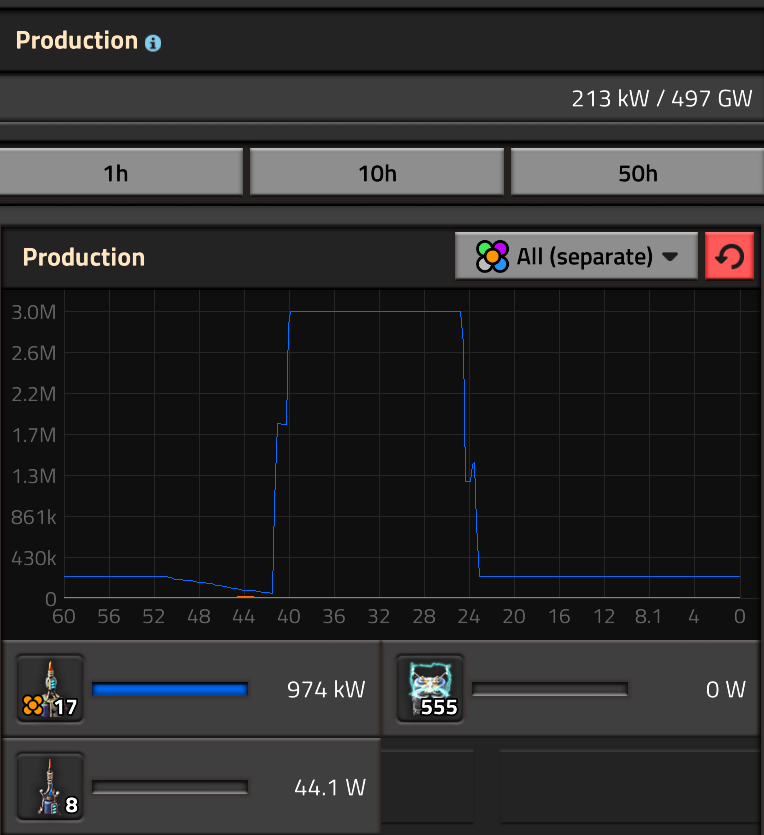The image size is (764, 835).
Task: Click the 3.0M plateau on the graph
Action: coord(375,312)
